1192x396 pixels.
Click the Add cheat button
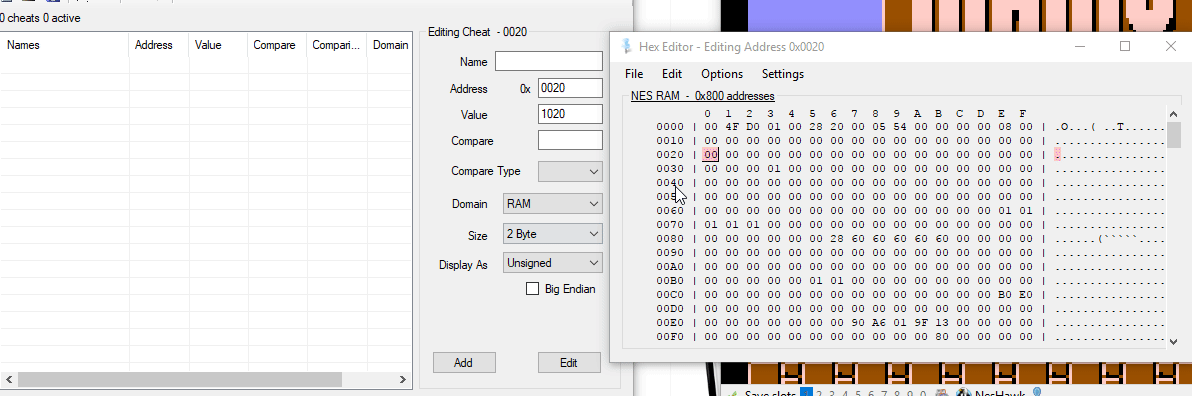click(464, 363)
